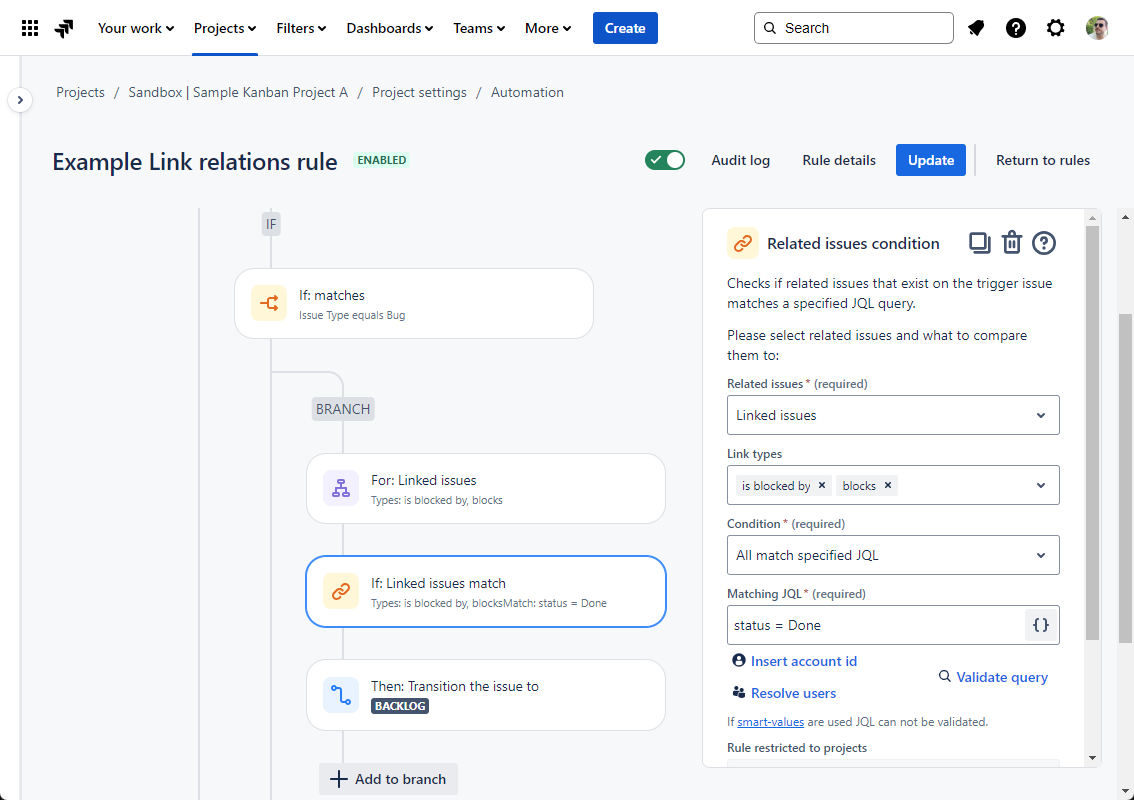The image size is (1134, 800).
Task: Open help for the Related issues condition
Action: 1043,242
